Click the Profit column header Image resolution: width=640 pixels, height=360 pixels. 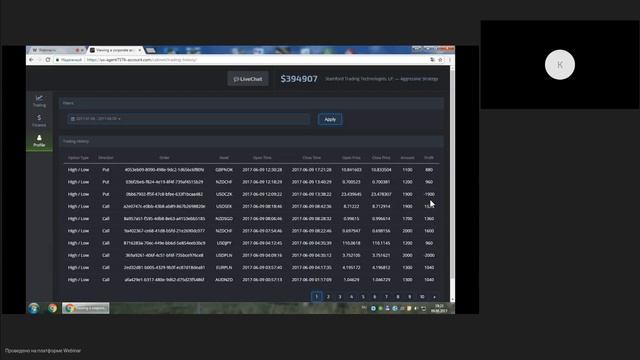click(x=429, y=158)
